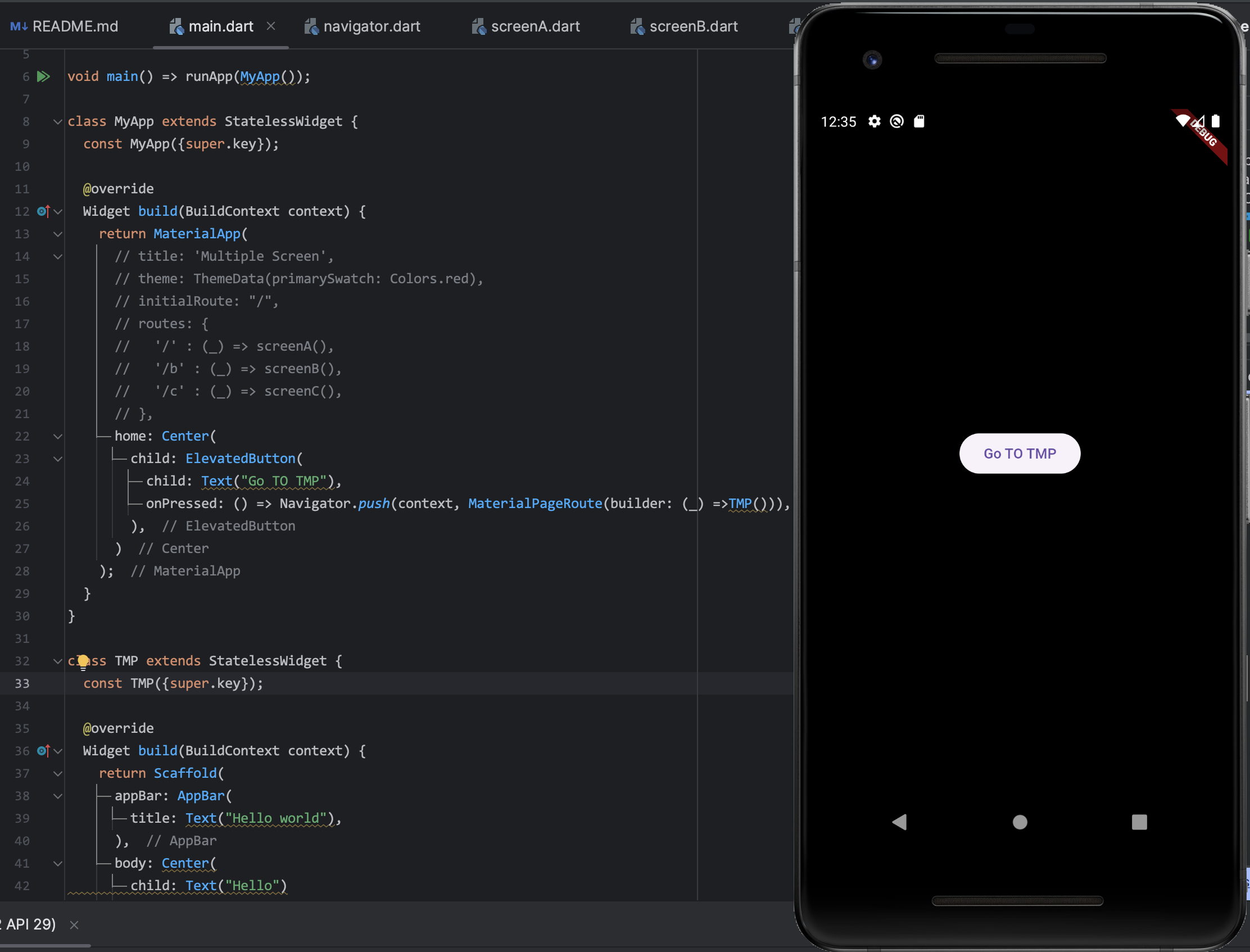Open the screenB.dart tab
The height and width of the screenshot is (952, 1250).
point(692,26)
